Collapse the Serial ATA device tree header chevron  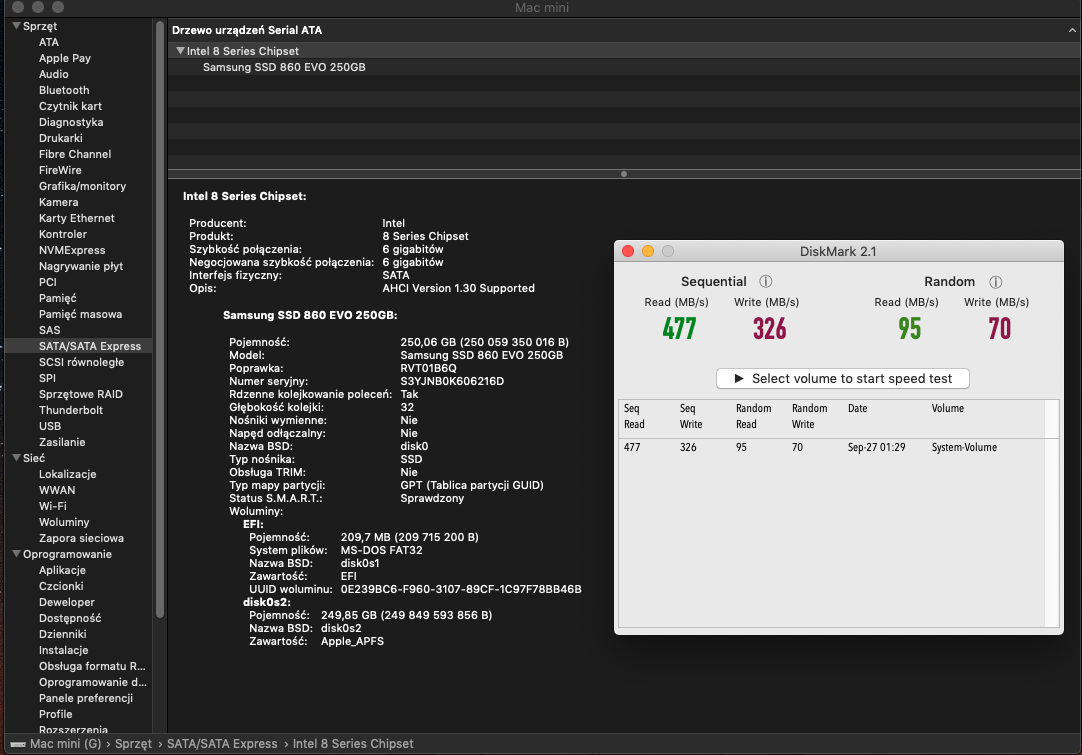tap(1072, 30)
